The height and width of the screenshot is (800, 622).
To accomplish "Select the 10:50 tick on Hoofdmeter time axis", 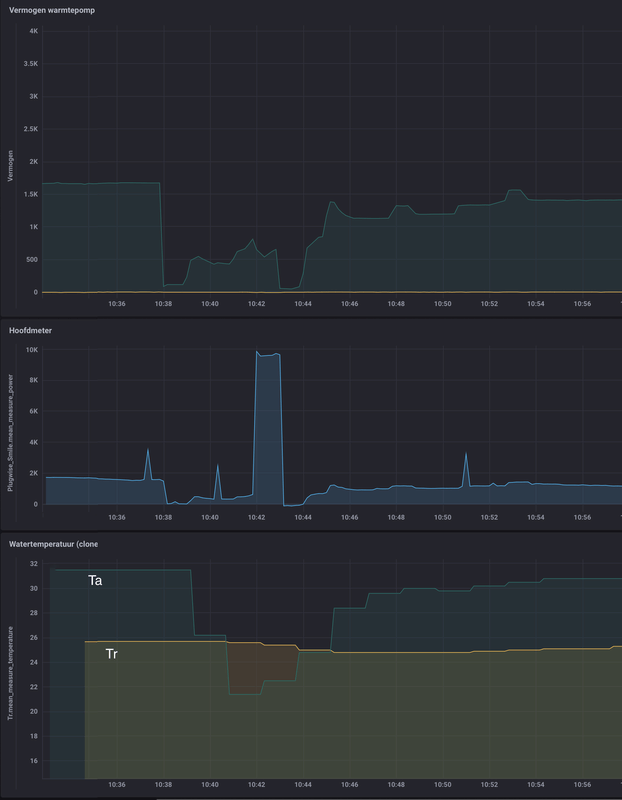I will point(442,517).
